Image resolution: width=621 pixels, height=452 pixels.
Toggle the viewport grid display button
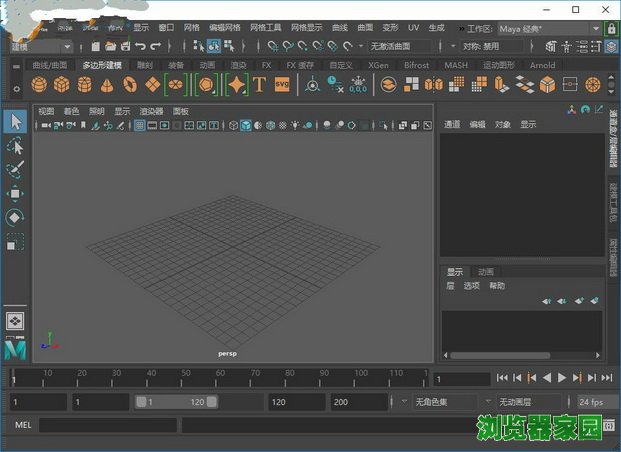coord(140,125)
